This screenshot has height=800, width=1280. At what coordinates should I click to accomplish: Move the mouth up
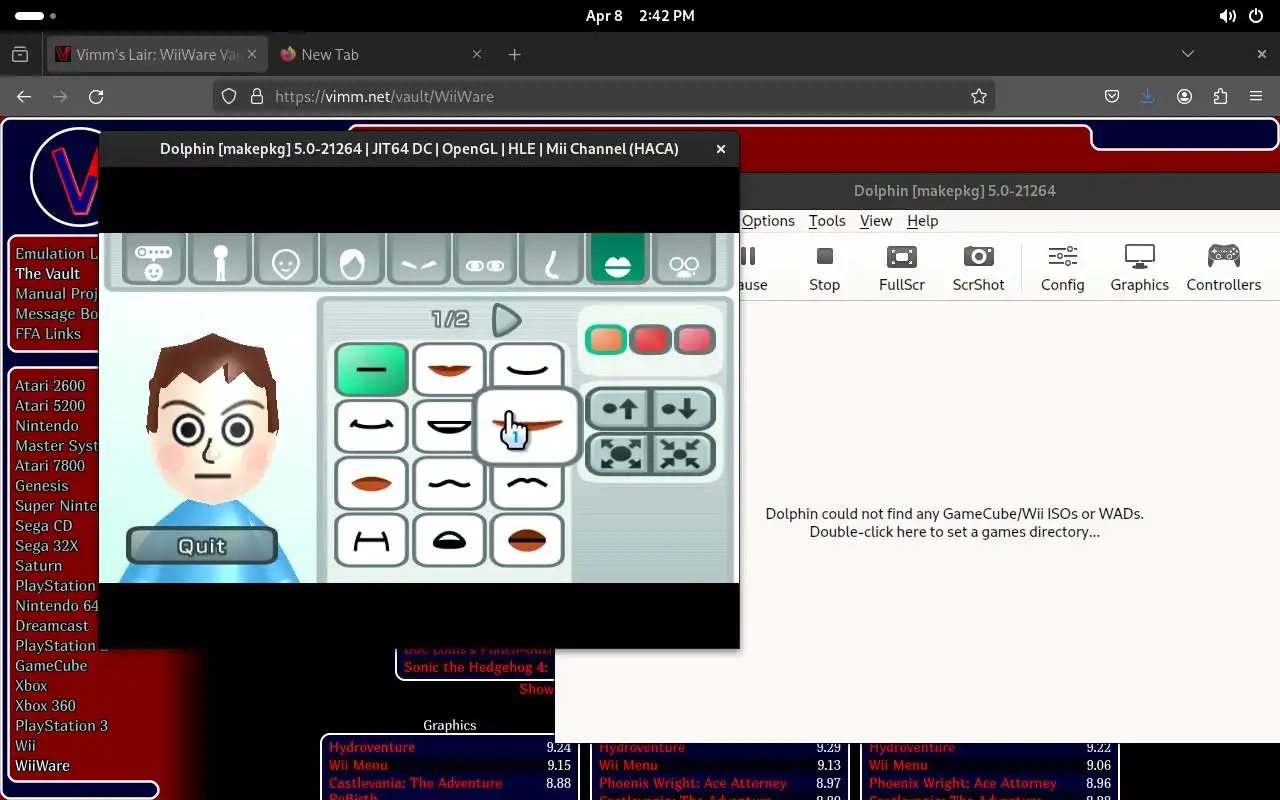(619, 409)
